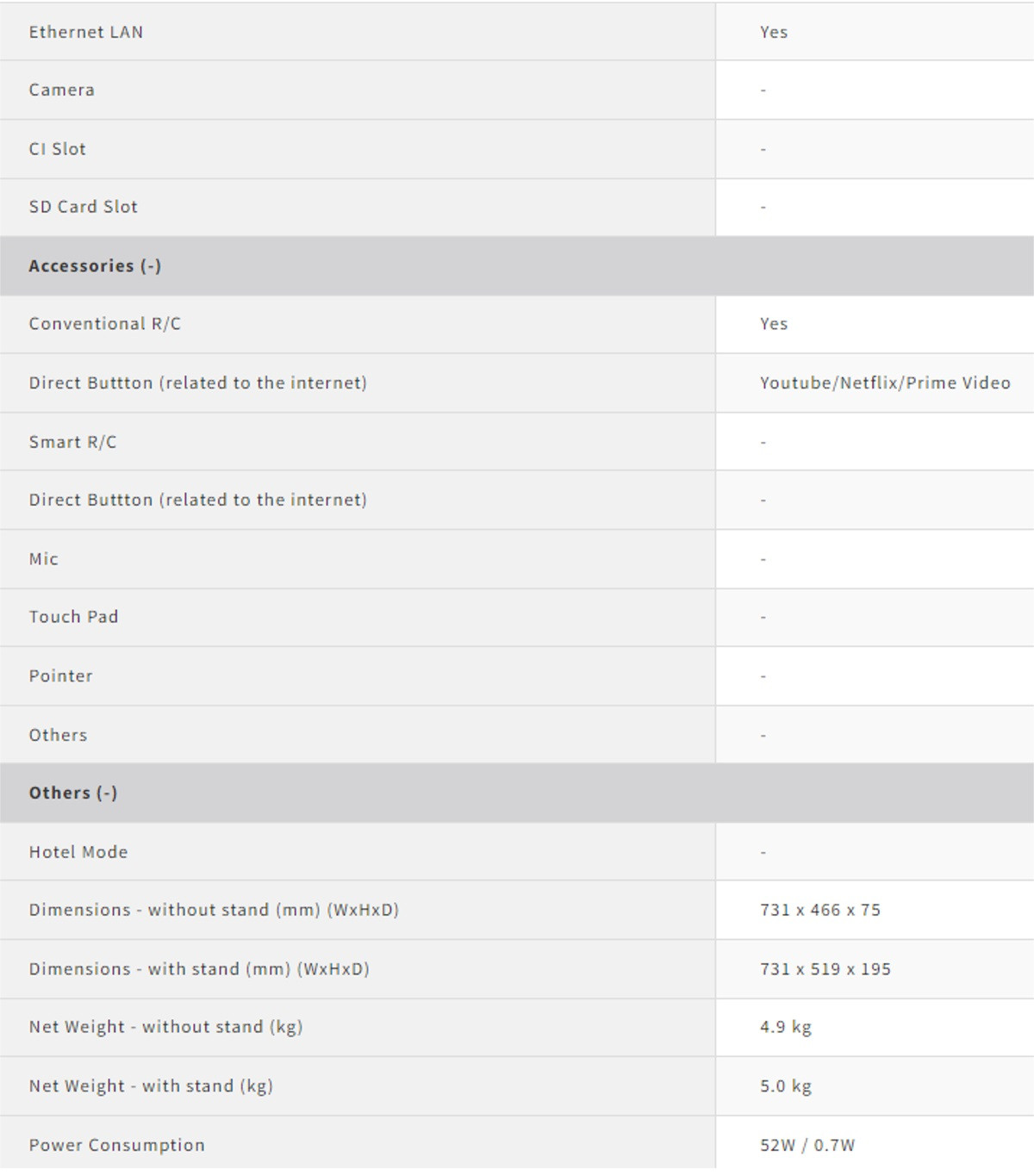
Task: Select the 731 x 466 x 75 value
Action: point(820,910)
